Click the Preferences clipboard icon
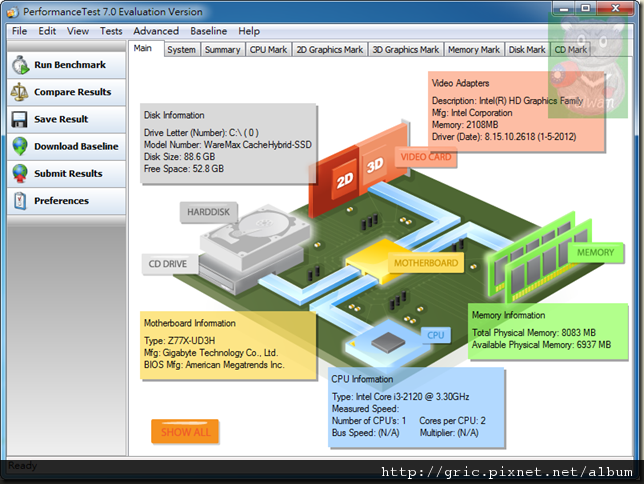 pos(20,201)
